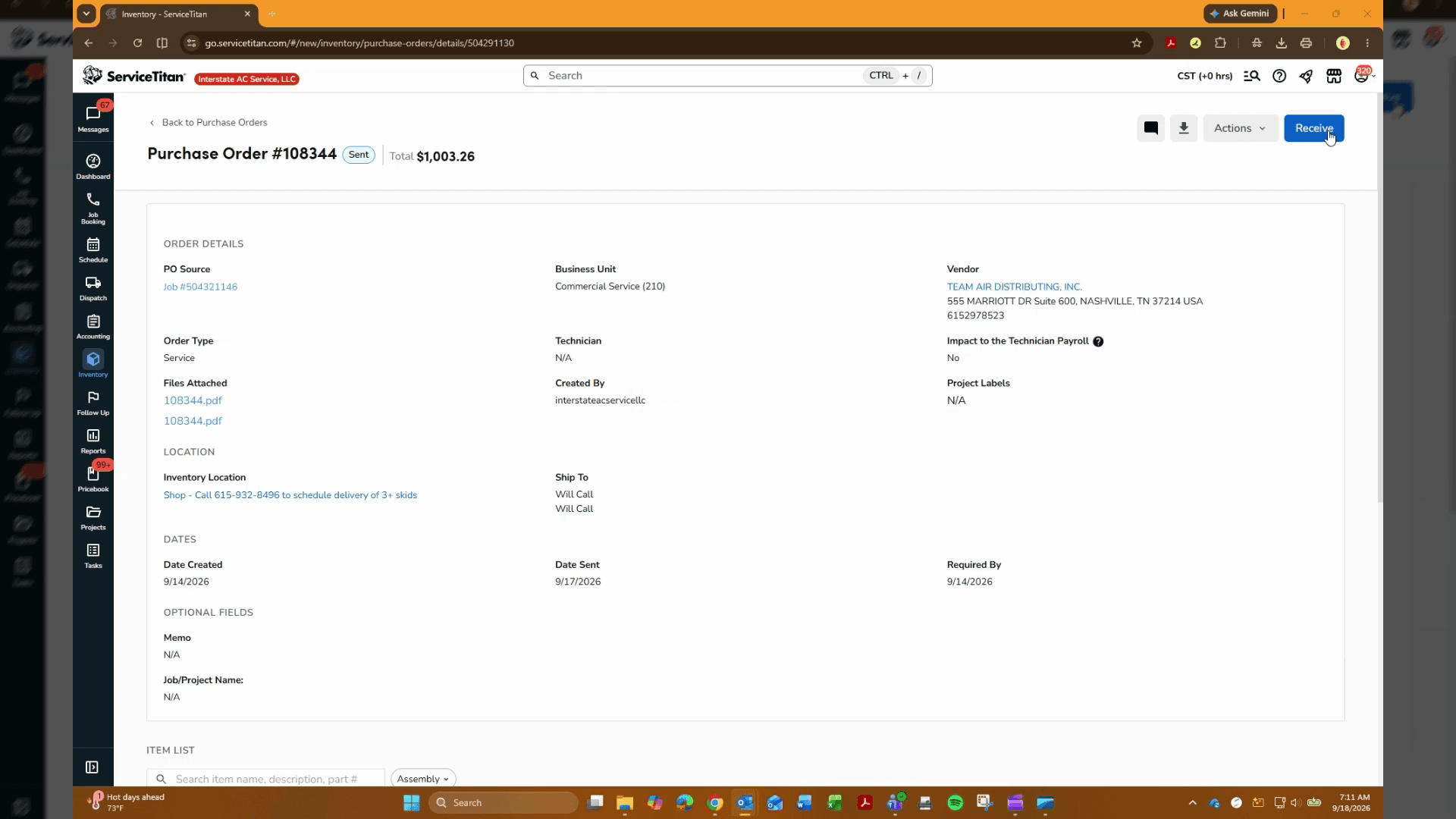1456x819 pixels.
Task: Open the Messages sidebar icon
Action: [x=93, y=118]
